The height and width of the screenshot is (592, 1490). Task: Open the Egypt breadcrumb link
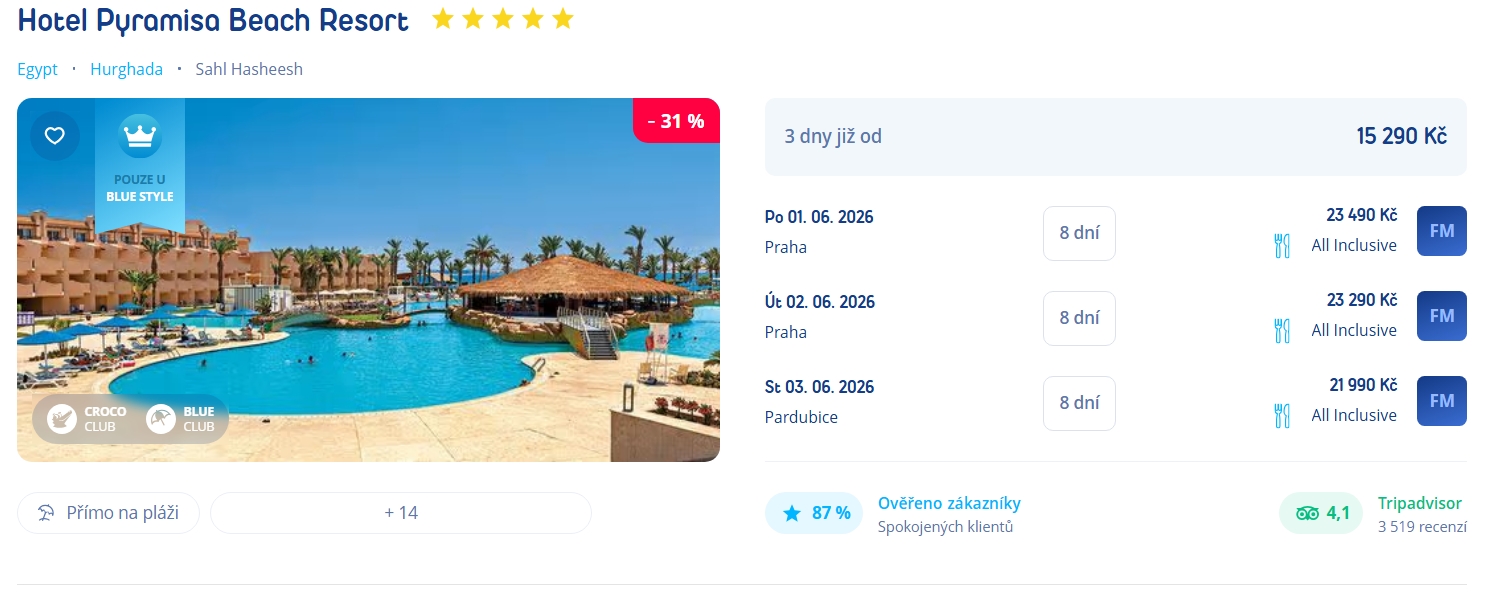point(38,69)
